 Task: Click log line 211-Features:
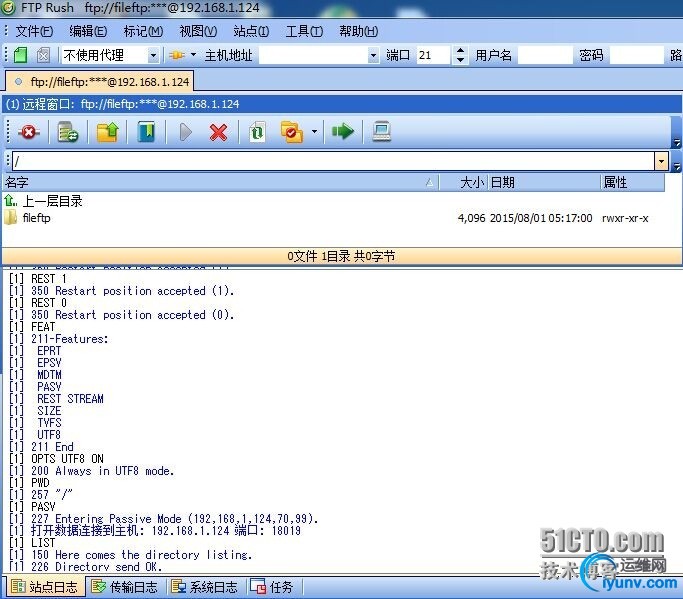tap(58, 338)
